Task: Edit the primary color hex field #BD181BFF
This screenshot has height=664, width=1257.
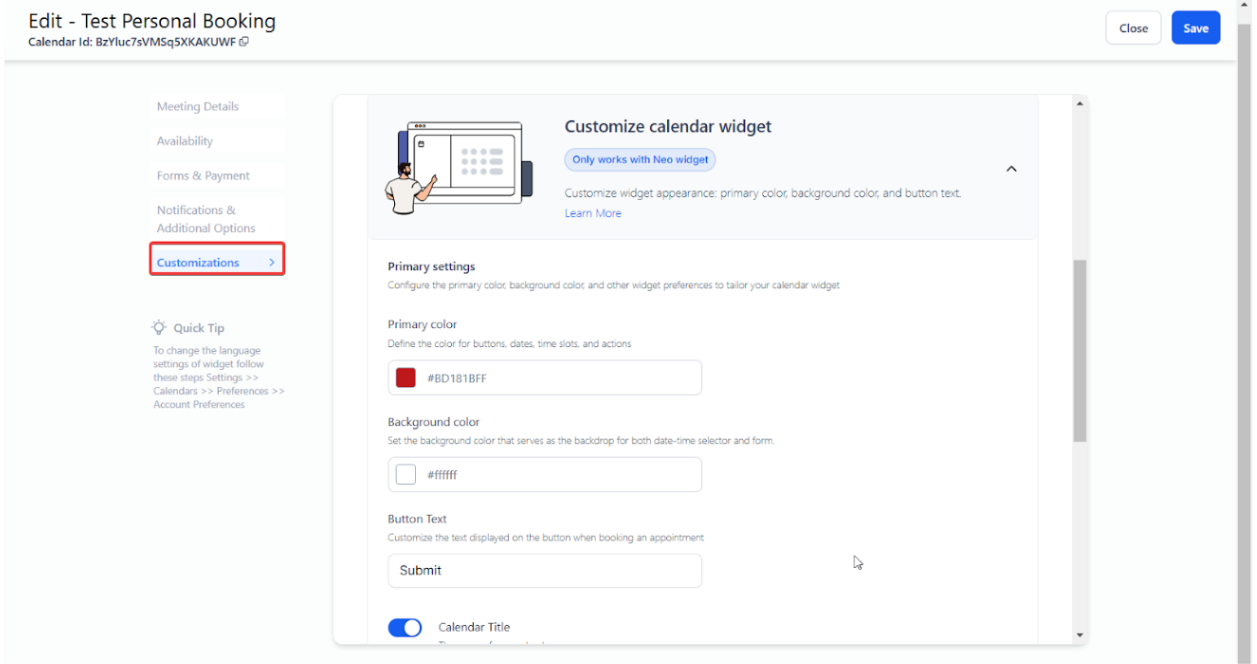Action: coord(545,378)
